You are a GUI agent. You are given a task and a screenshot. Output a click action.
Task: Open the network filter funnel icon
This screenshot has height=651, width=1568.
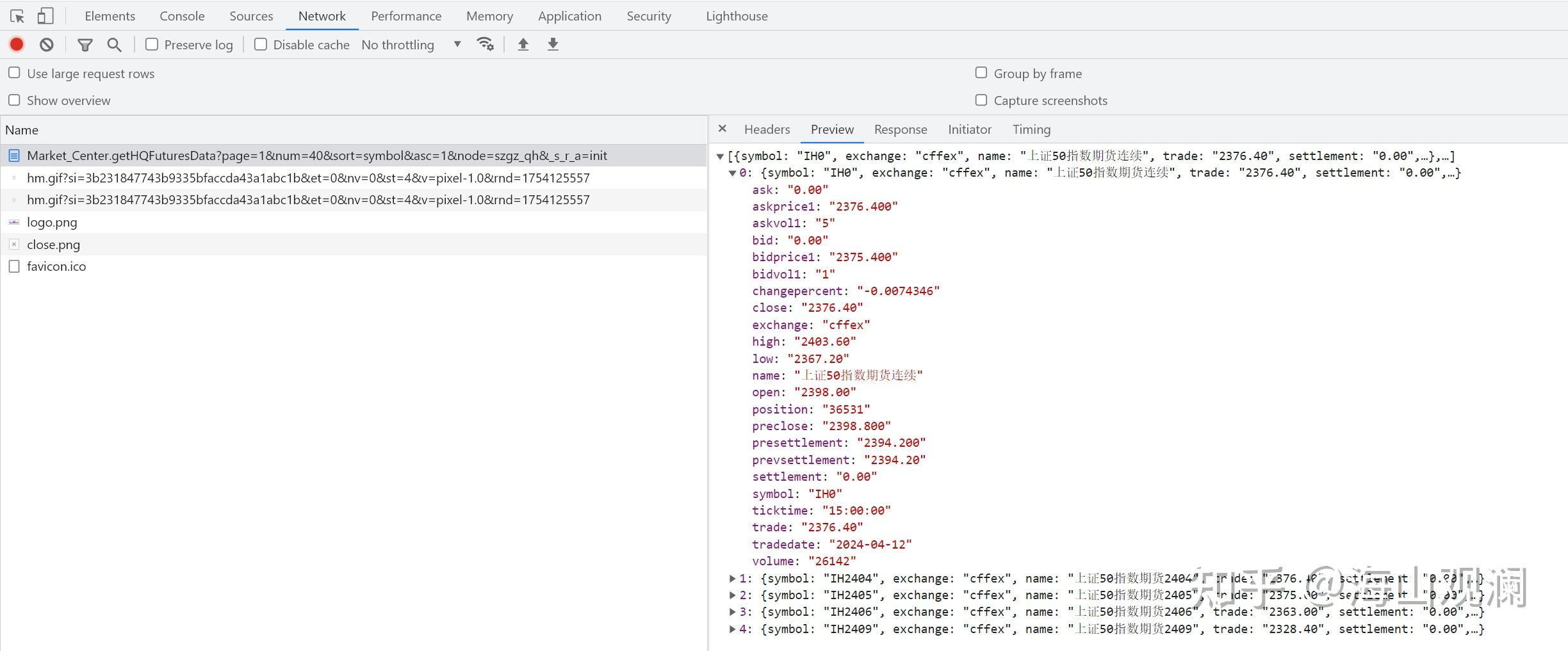coord(85,44)
